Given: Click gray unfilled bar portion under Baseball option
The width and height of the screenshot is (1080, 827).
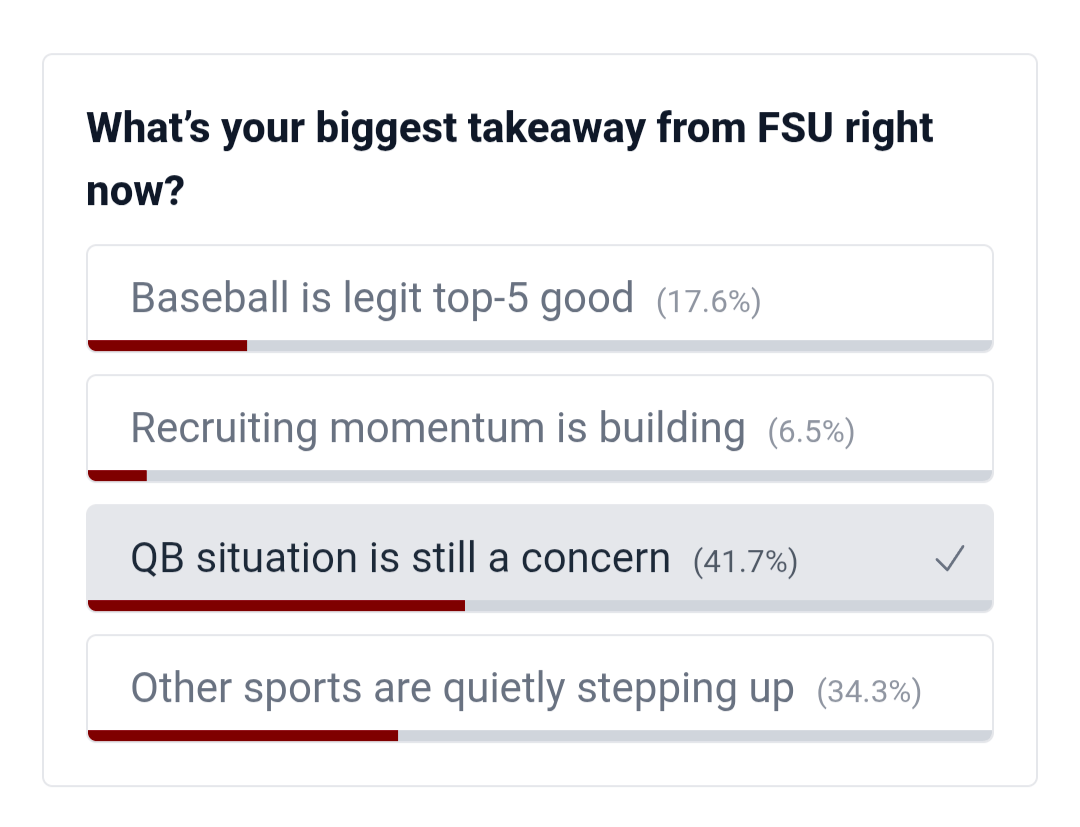Looking at the screenshot, I should [x=620, y=346].
